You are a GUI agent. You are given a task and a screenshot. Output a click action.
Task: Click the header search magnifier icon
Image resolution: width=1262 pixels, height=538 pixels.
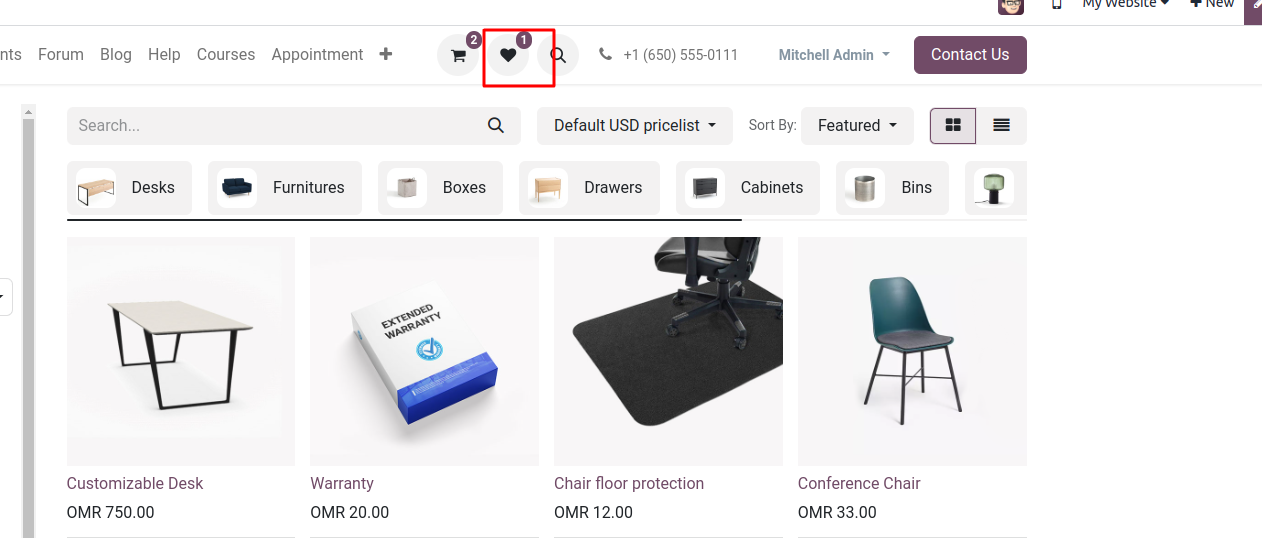(x=558, y=55)
